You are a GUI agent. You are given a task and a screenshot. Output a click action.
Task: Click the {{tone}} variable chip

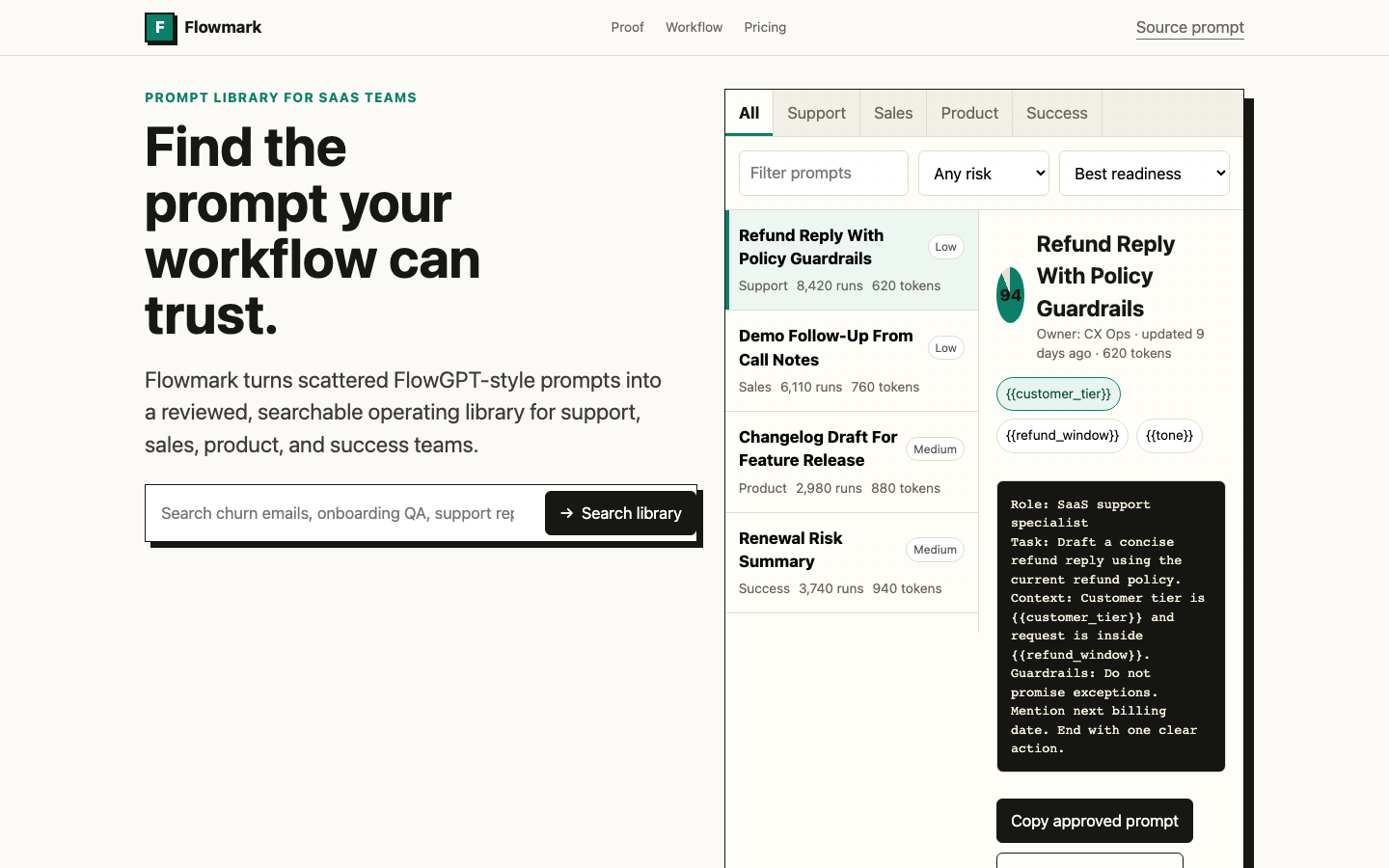(x=1169, y=435)
